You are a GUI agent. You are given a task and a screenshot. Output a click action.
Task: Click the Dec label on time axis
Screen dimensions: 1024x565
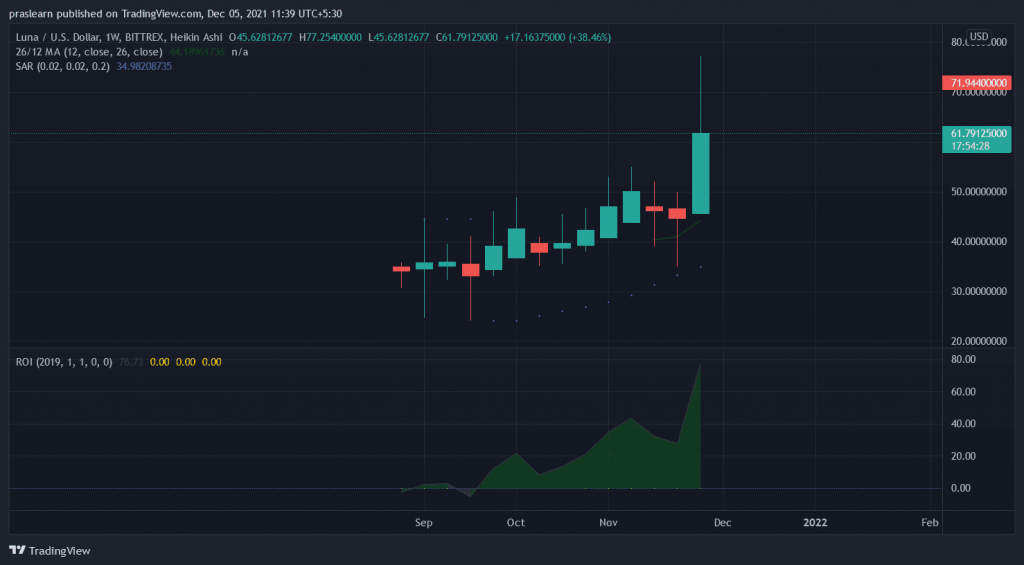tap(723, 522)
